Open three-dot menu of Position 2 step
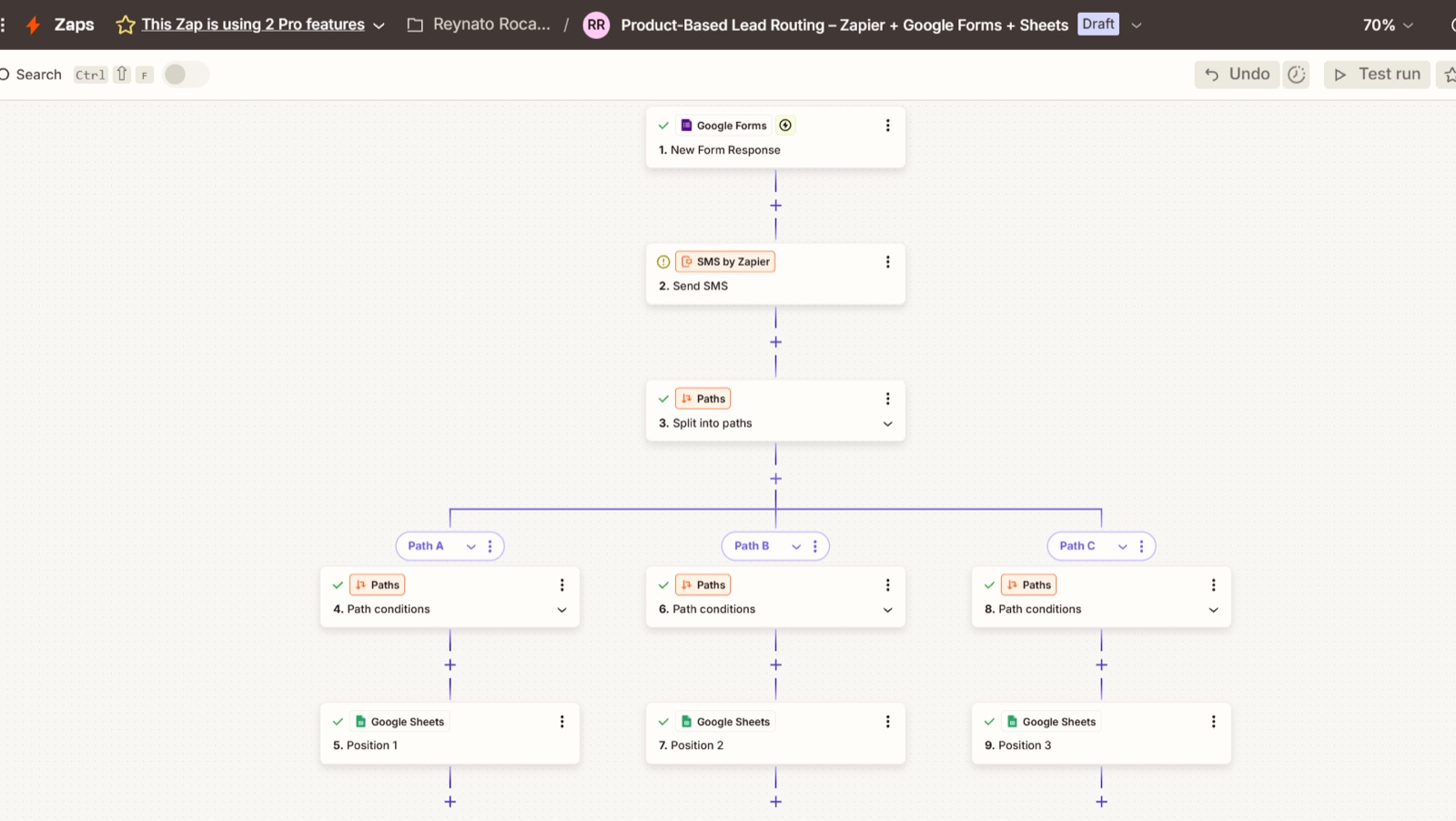The width and height of the screenshot is (1456, 821). click(887, 722)
